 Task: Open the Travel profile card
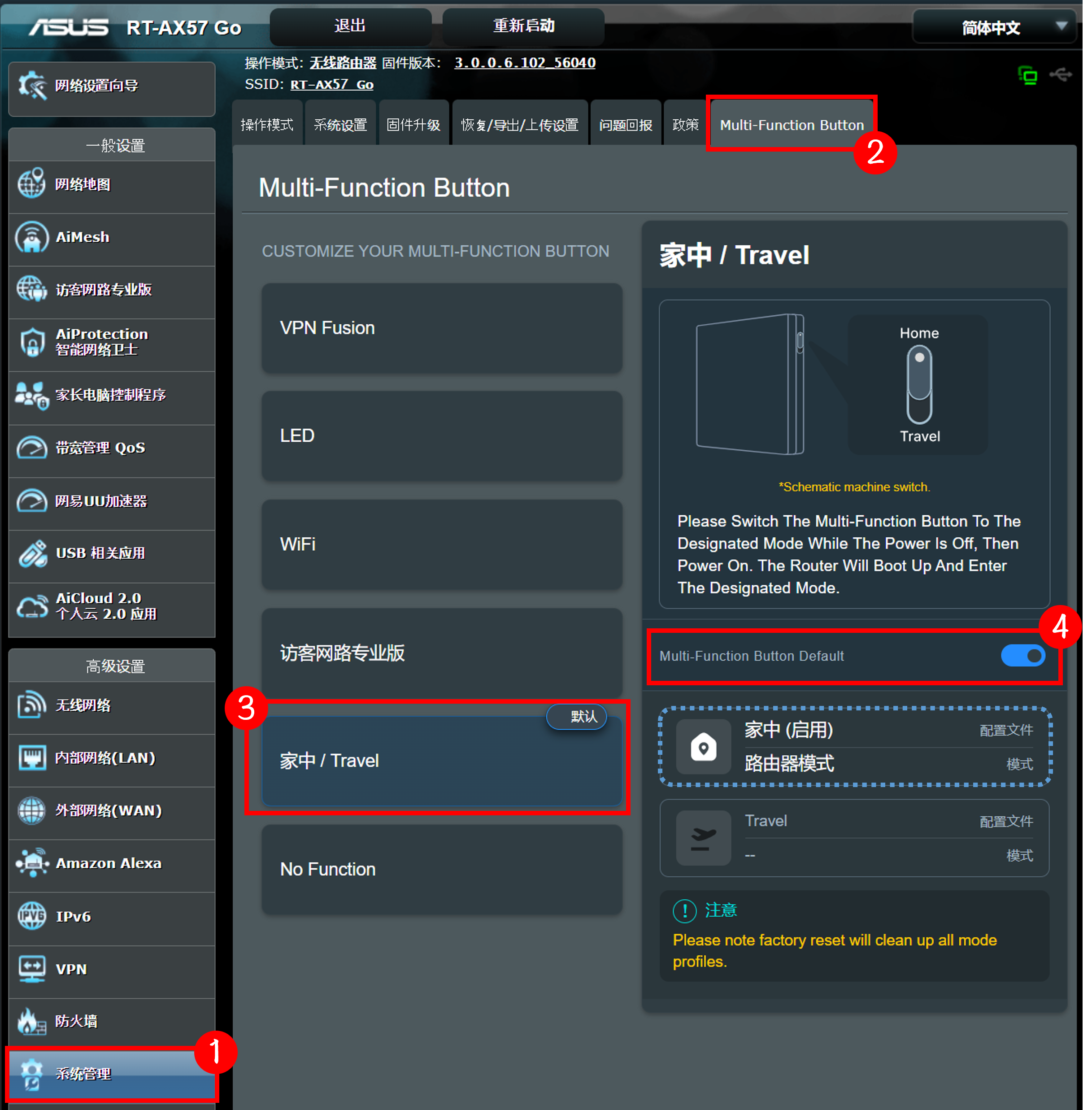[x=855, y=838]
